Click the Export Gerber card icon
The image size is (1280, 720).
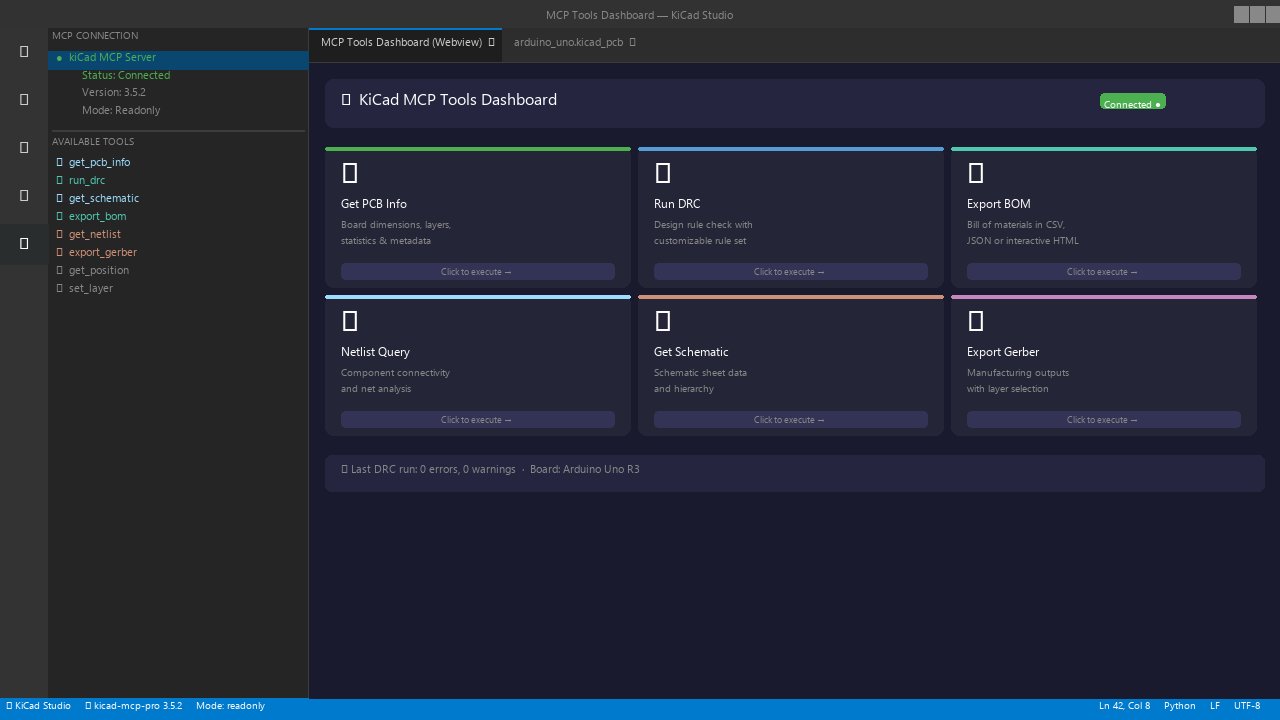(976, 321)
